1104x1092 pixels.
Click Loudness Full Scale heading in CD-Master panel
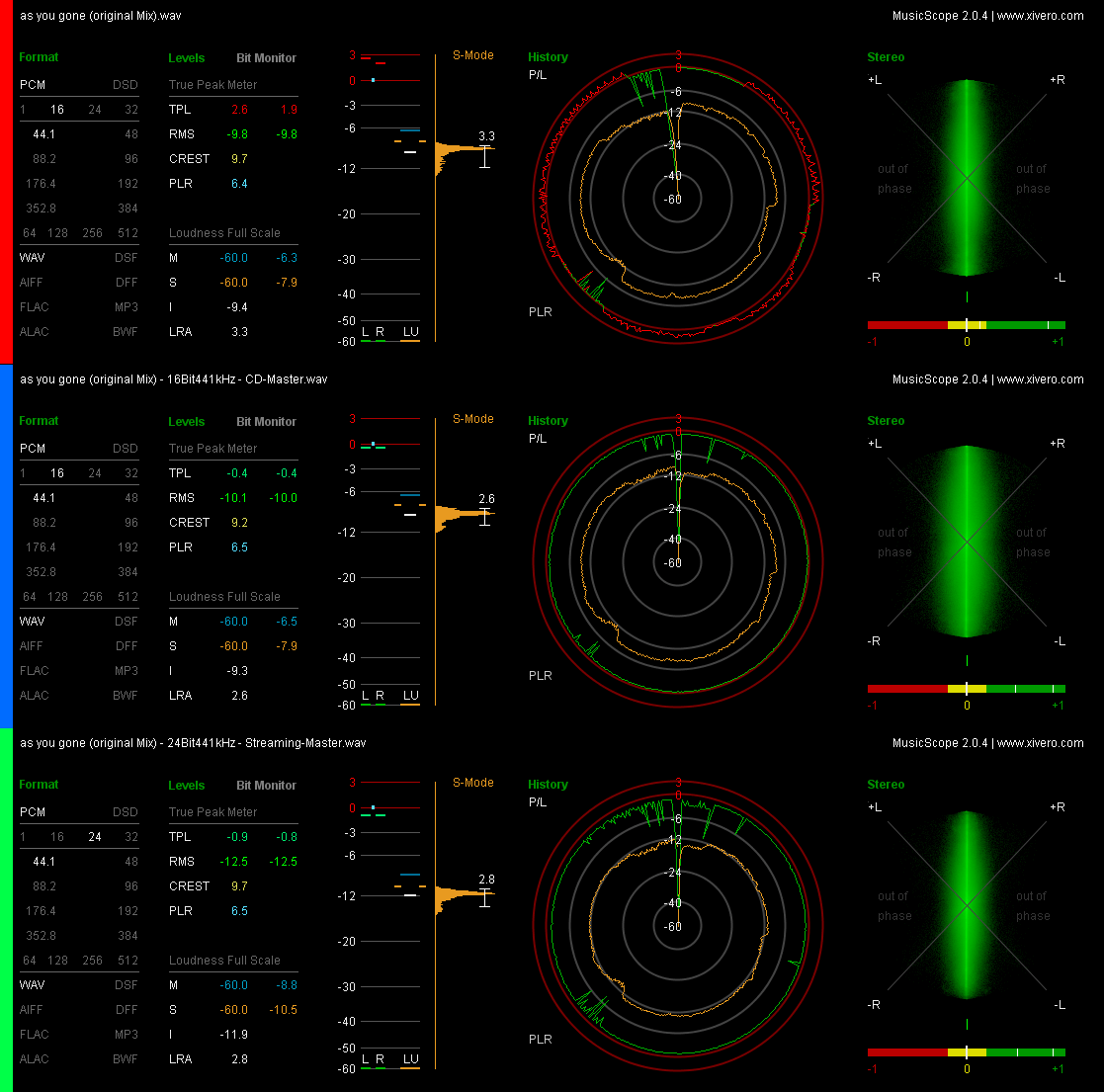224,597
